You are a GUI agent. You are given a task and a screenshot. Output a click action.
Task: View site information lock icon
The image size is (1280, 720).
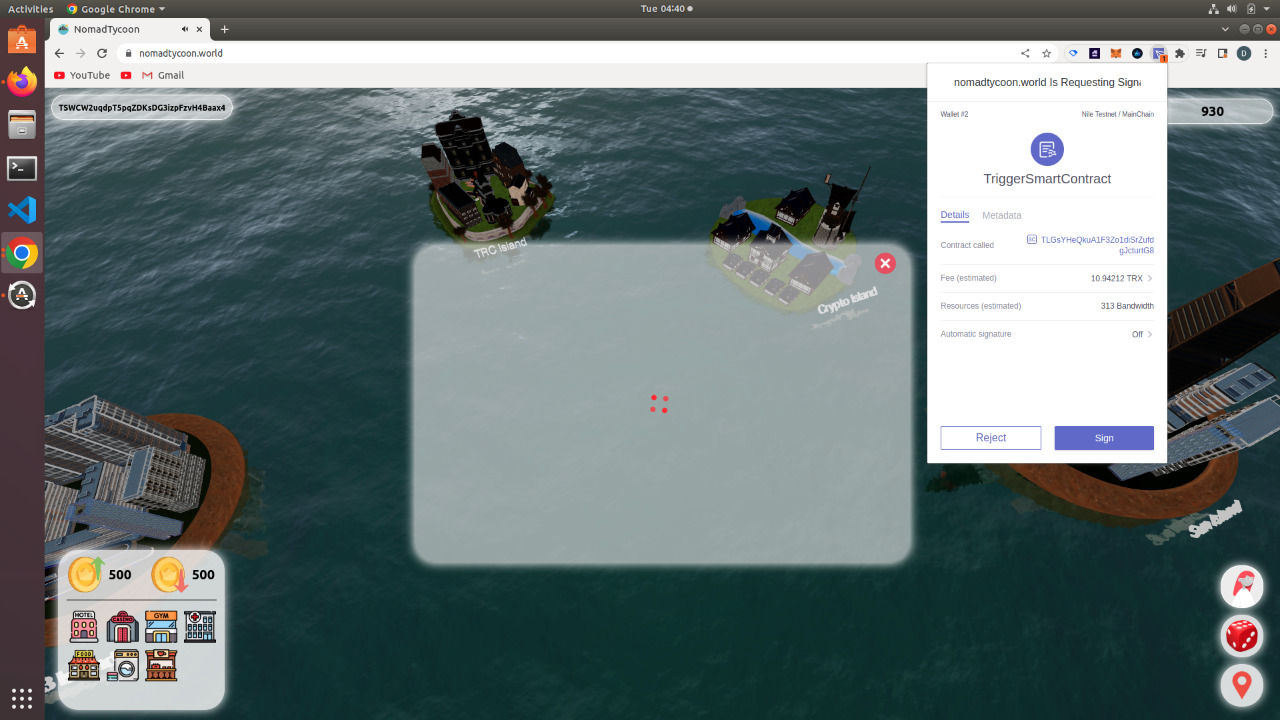click(x=128, y=53)
